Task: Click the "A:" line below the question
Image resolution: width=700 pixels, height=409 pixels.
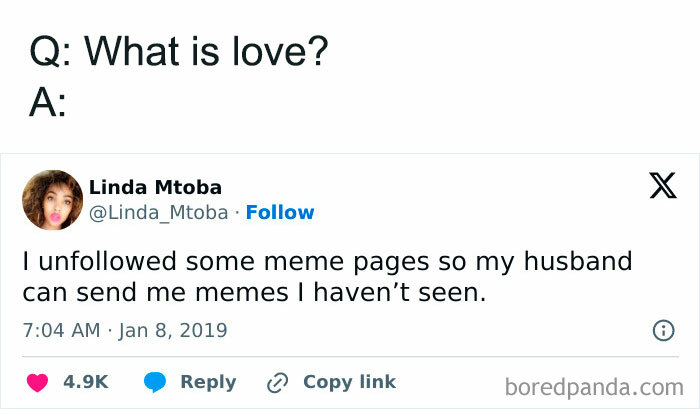Action: click(47, 104)
